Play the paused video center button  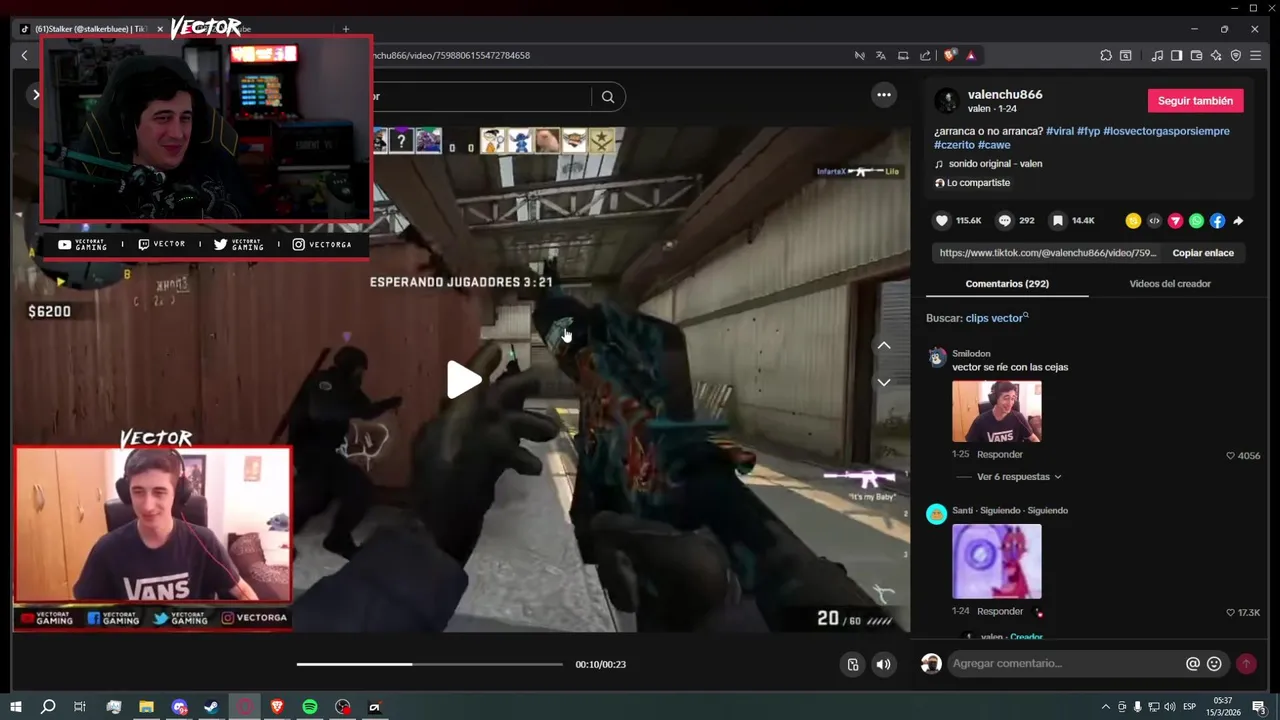coord(463,380)
